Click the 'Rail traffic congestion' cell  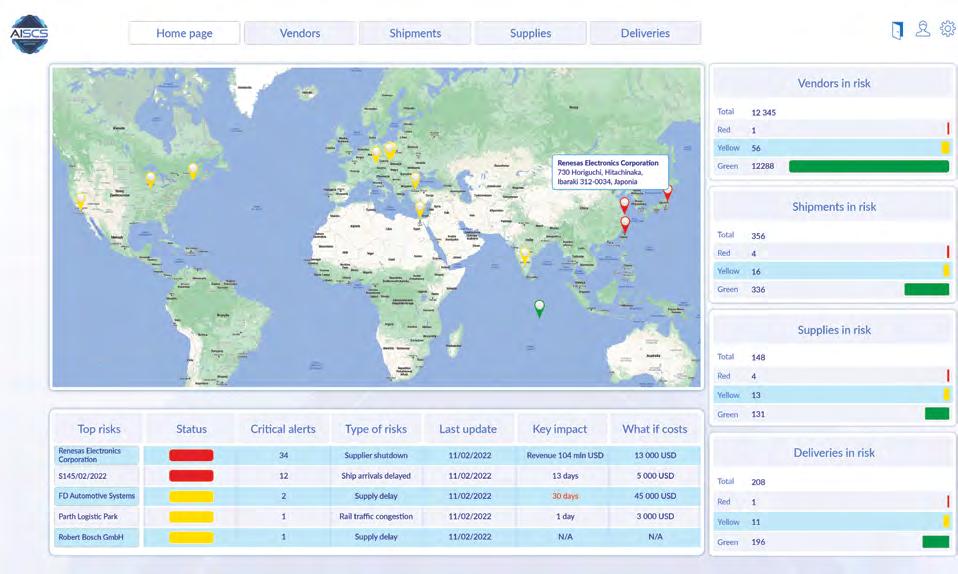coord(376,517)
